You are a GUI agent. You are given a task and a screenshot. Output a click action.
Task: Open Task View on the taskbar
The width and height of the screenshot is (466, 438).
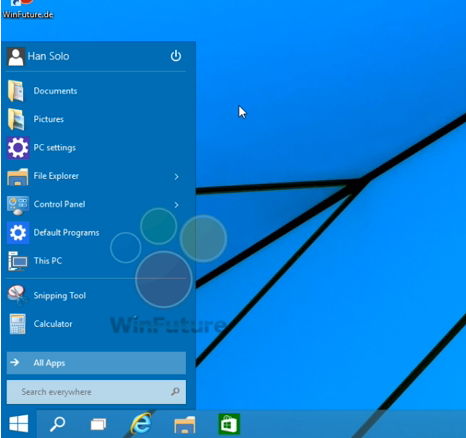click(x=98, y=424)
